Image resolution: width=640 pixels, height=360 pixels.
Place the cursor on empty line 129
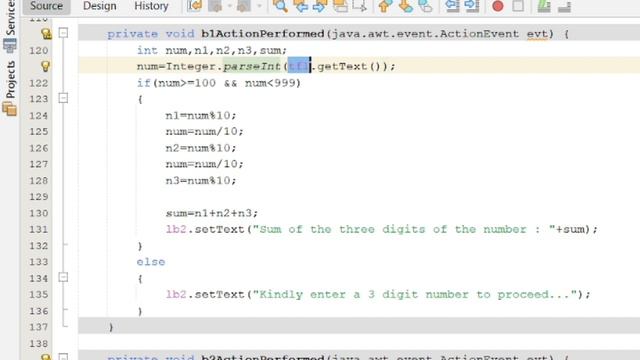click(359, 197)
